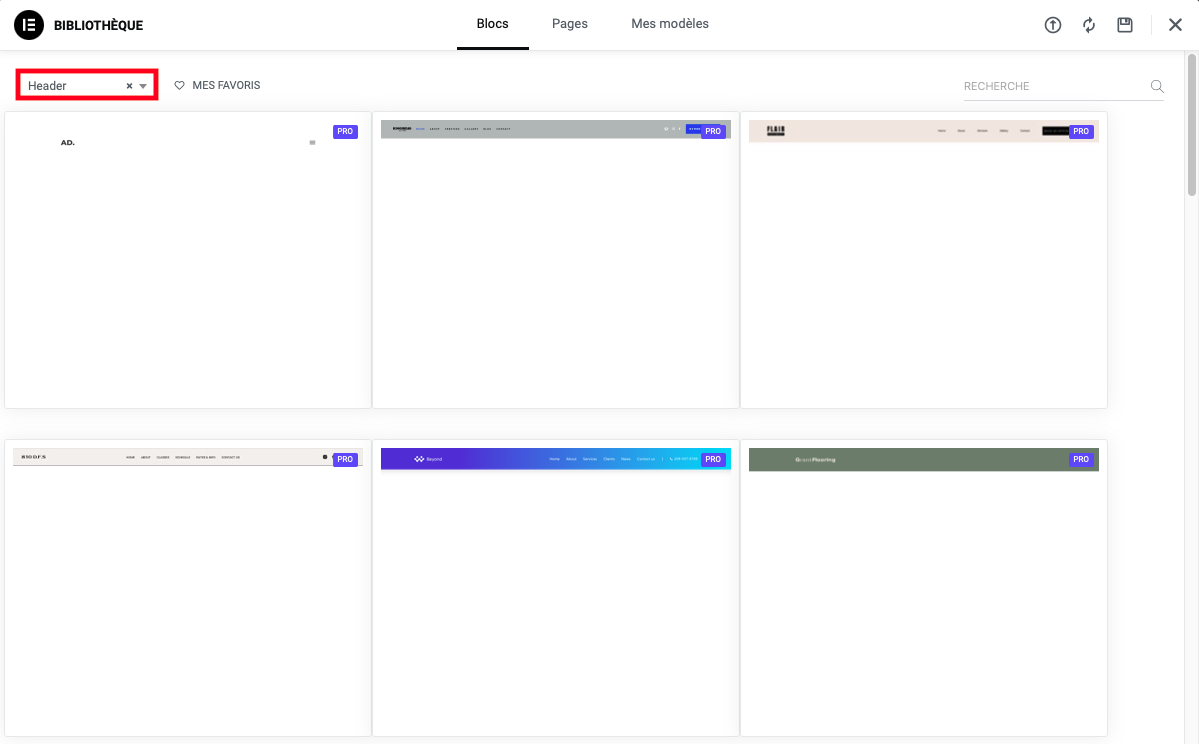This screenshot has height=744, width=1199.
Task: Clear the Header filter with the x
Action: tap(129, 86)
